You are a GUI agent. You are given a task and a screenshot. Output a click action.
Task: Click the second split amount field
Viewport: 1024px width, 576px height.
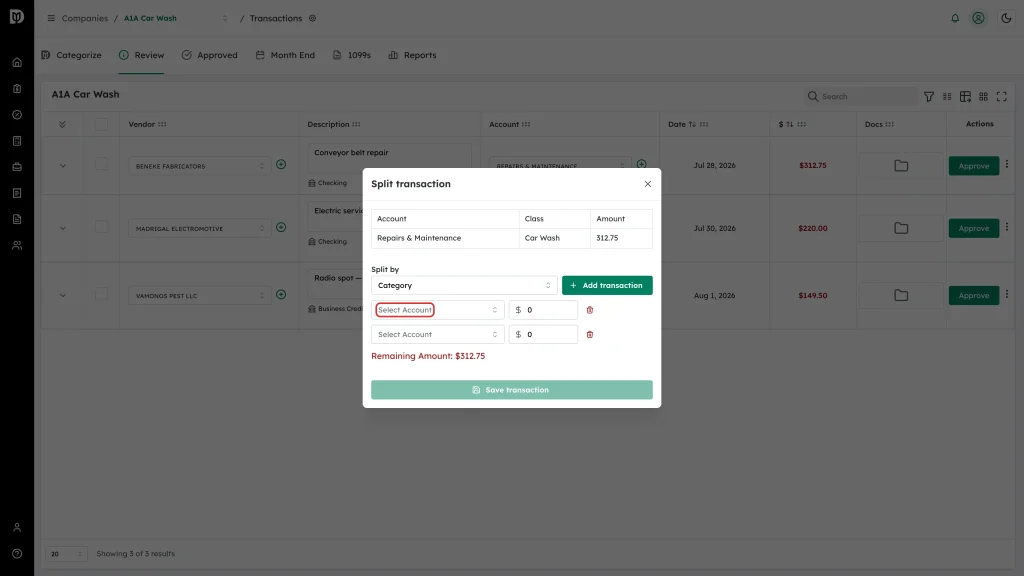point(543,334)
